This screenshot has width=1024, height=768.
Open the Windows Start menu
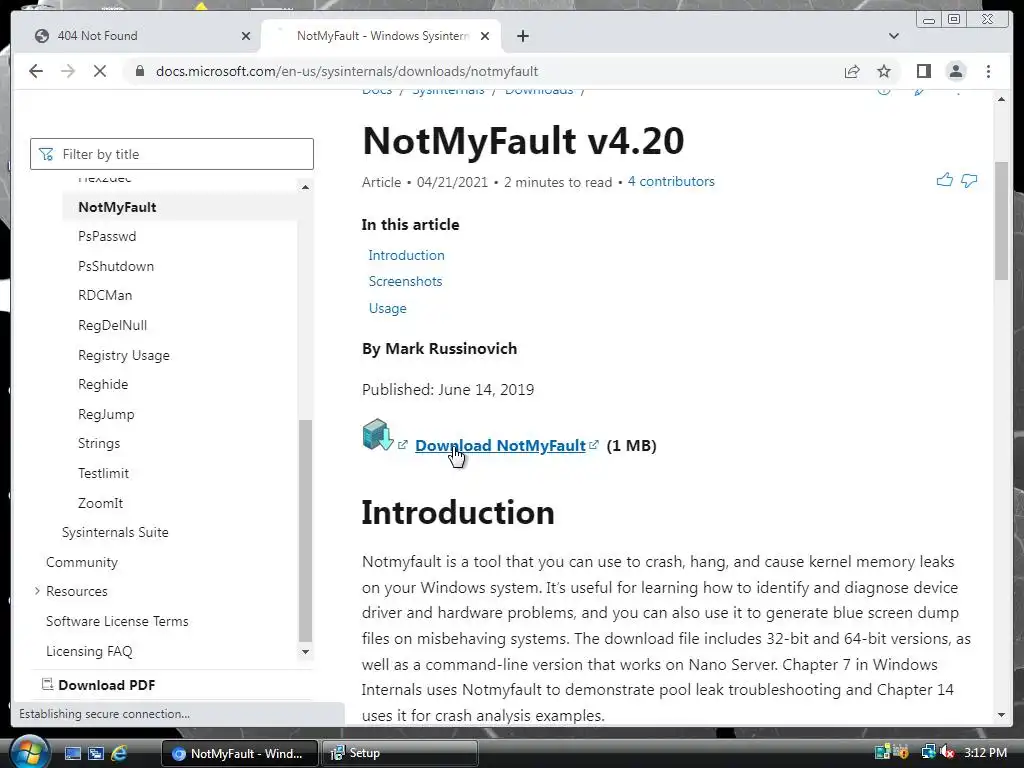click(x=29, y=752)
